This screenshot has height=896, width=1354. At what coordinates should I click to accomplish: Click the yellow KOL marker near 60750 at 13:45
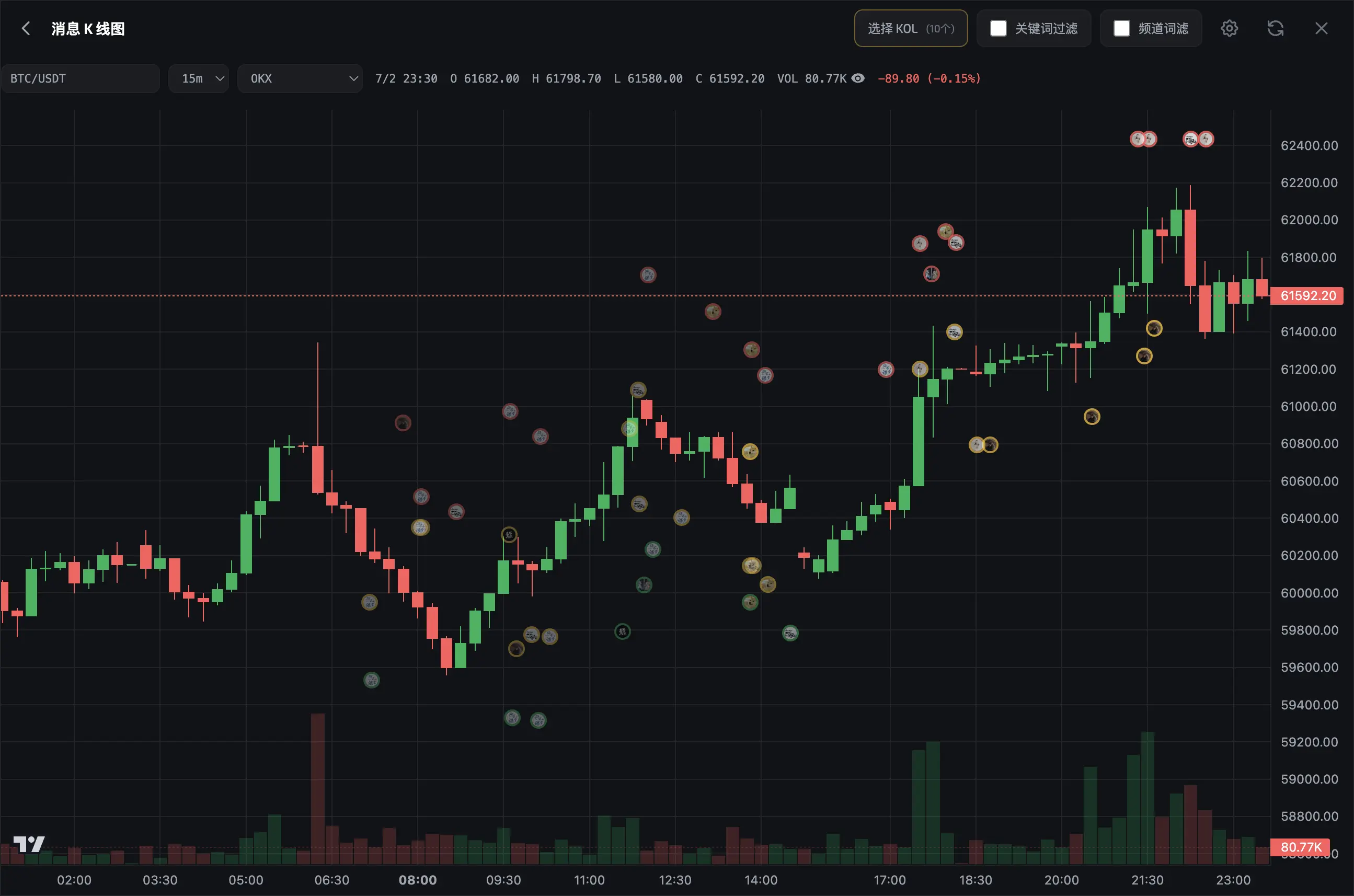tap(750, 452)
